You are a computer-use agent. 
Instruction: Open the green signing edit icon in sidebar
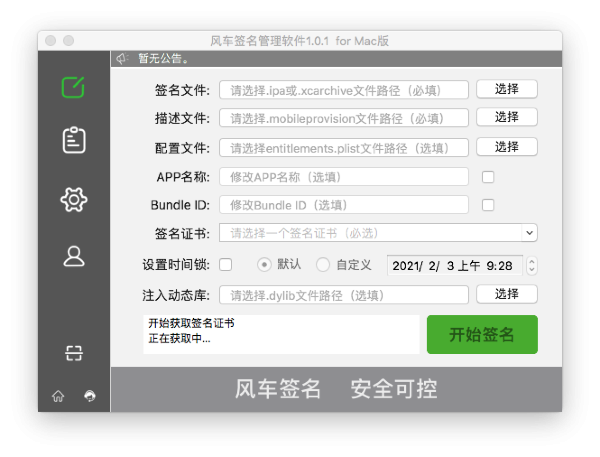(73, 87)
